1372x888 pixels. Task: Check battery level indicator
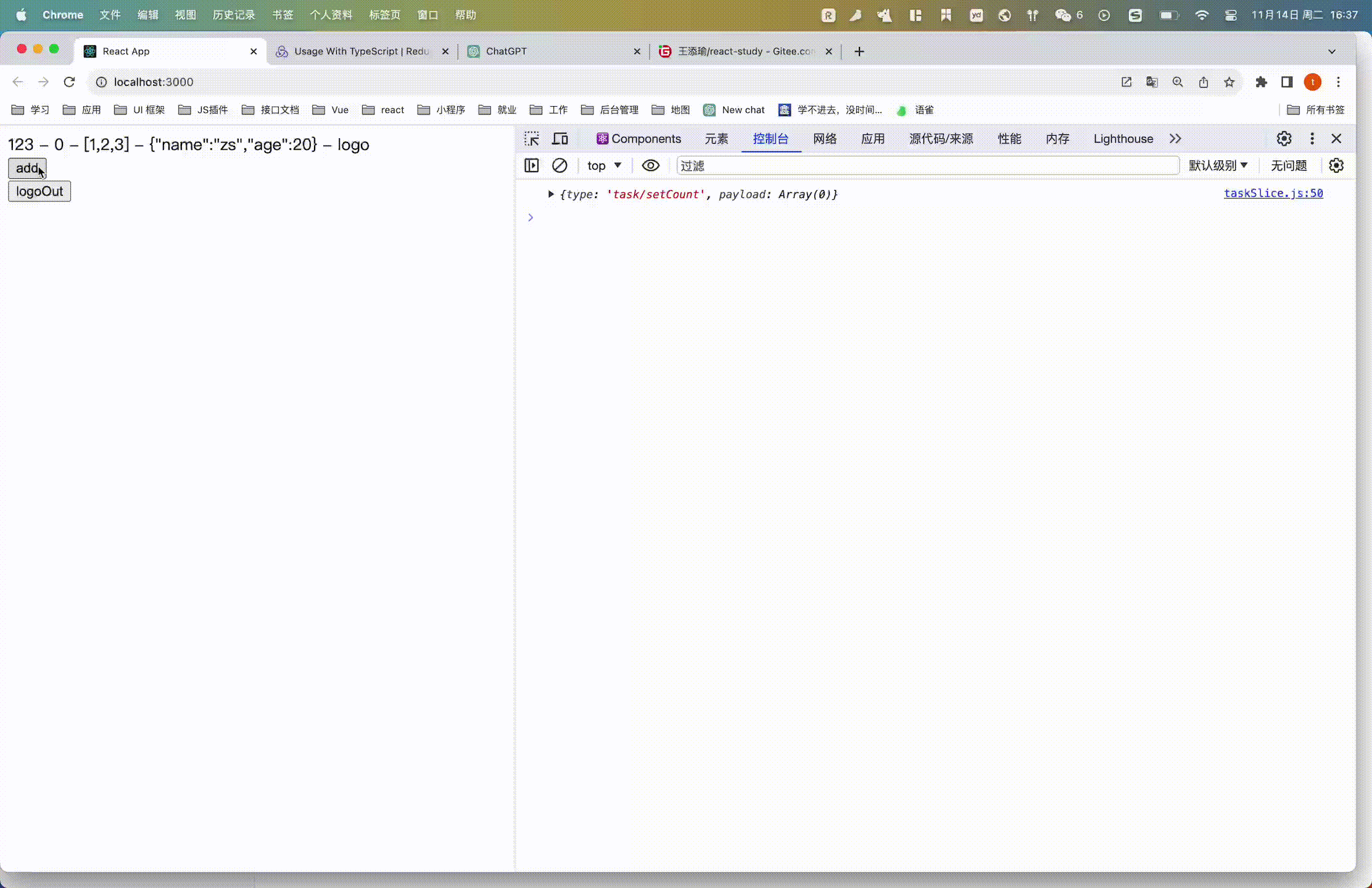pyautogui.click(x=1168, y=15)
